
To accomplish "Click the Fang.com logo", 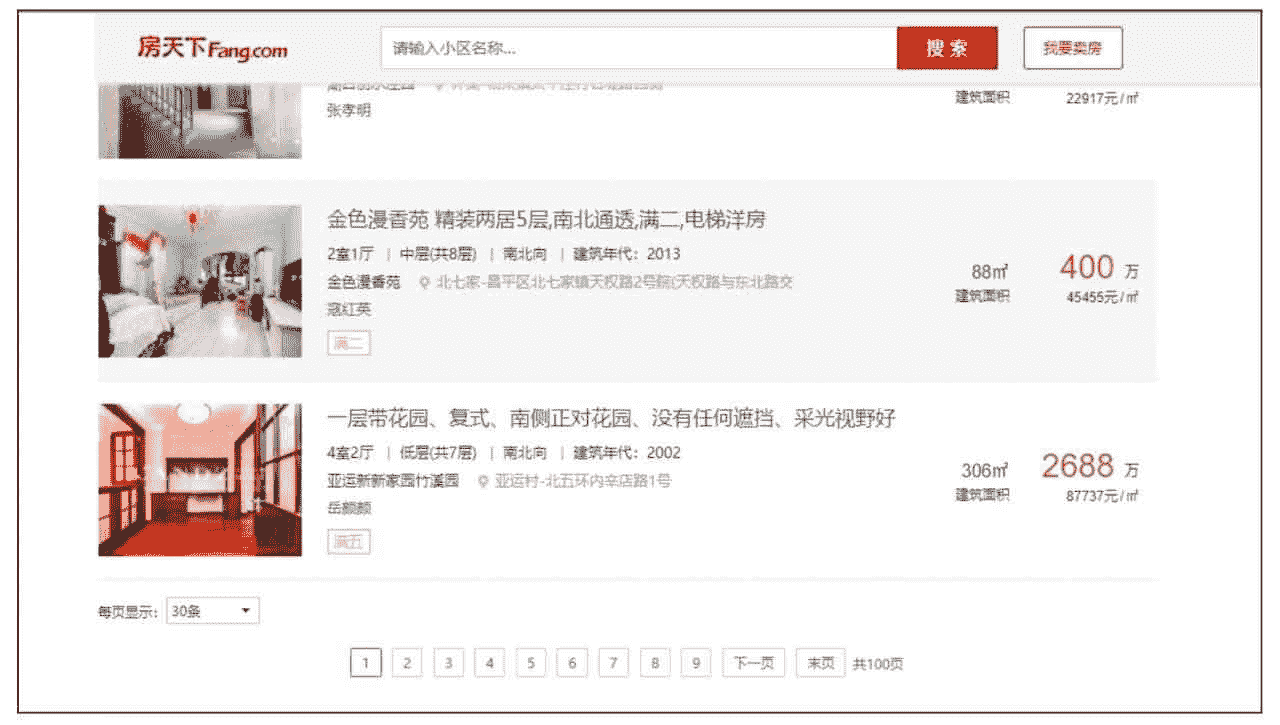I will [212, 48].
